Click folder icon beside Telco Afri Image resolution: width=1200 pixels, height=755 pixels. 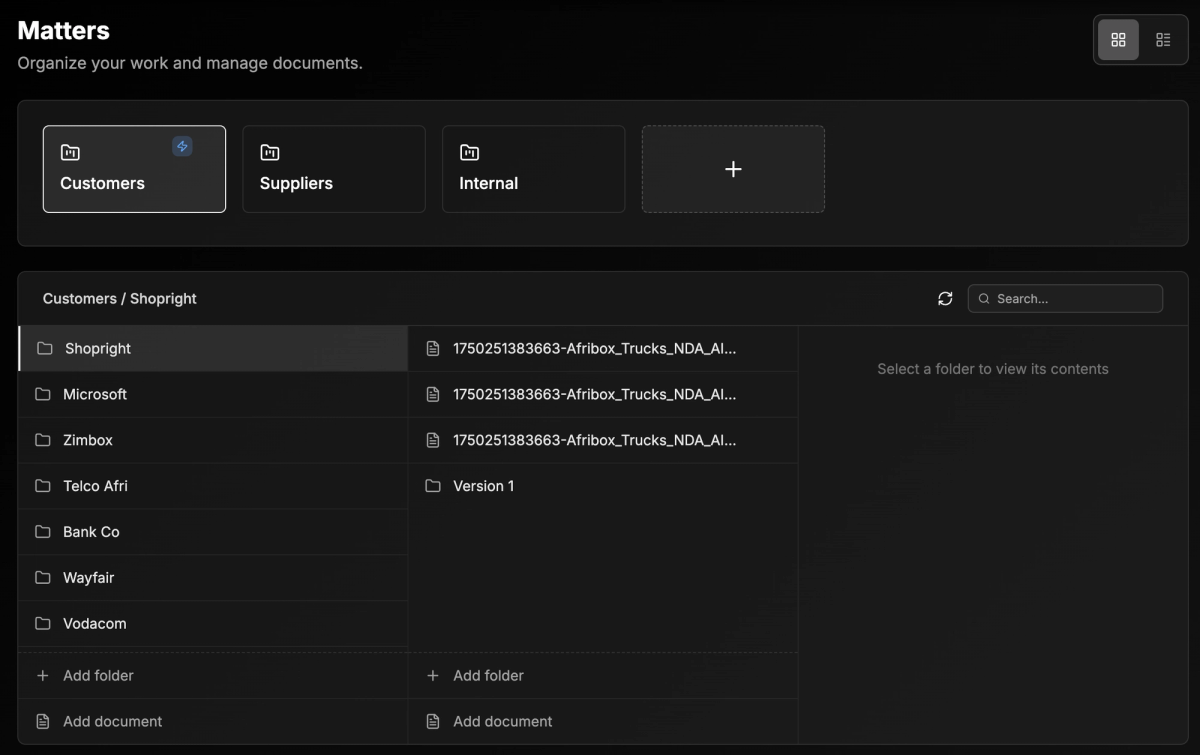coord(43,486)
